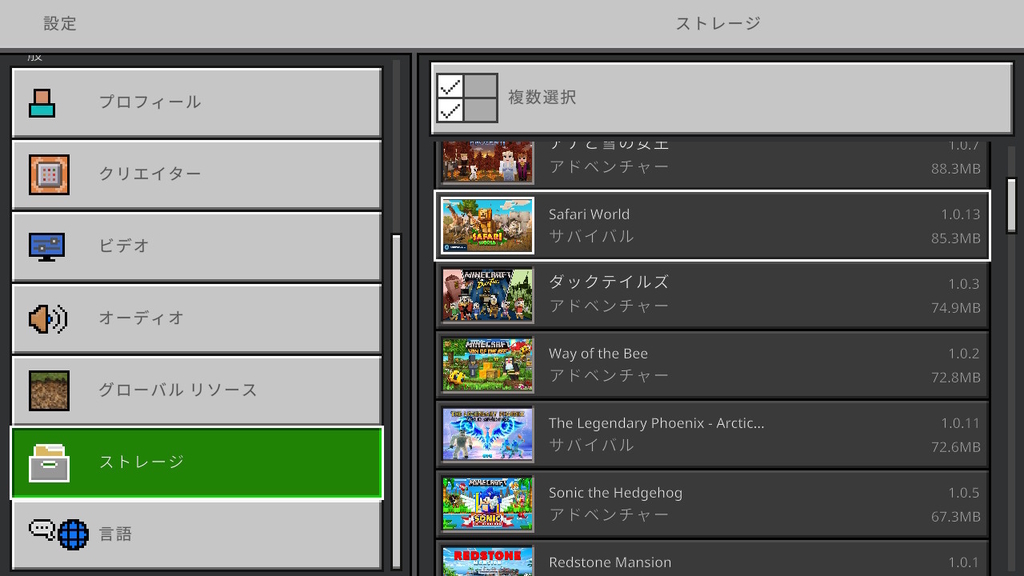Select the Video monitor icon
The image size is (1024, 576).
[x=46, y=247]
